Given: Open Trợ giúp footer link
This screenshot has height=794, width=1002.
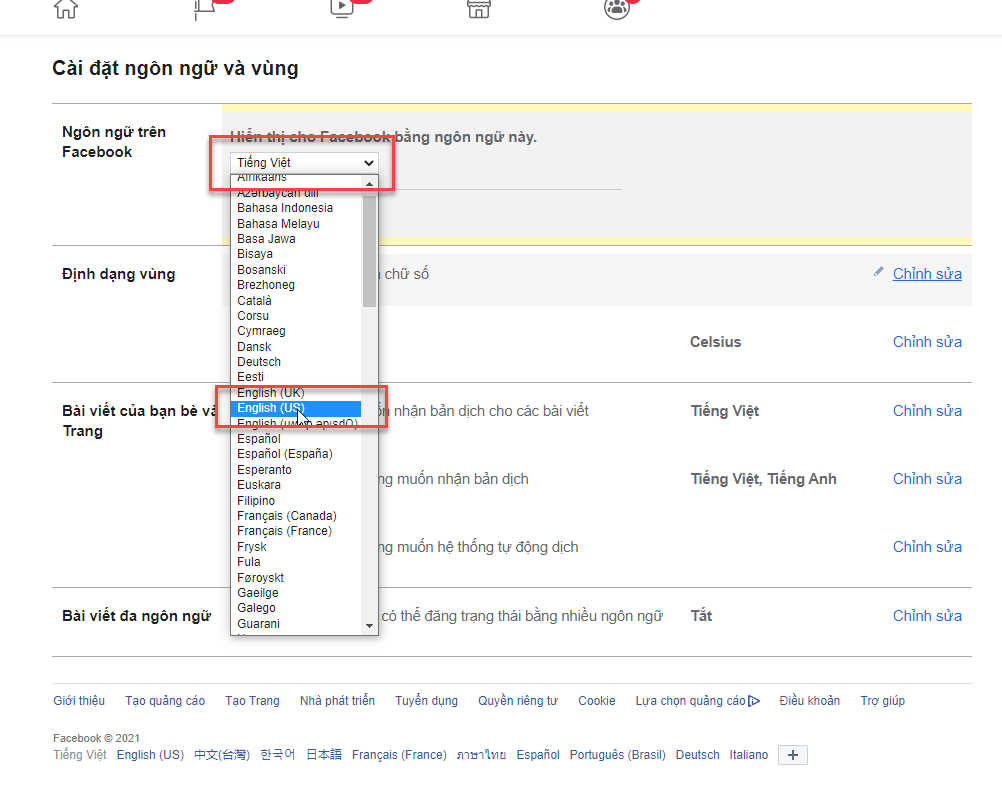Looking at the screenshot, I should (883, 701).
